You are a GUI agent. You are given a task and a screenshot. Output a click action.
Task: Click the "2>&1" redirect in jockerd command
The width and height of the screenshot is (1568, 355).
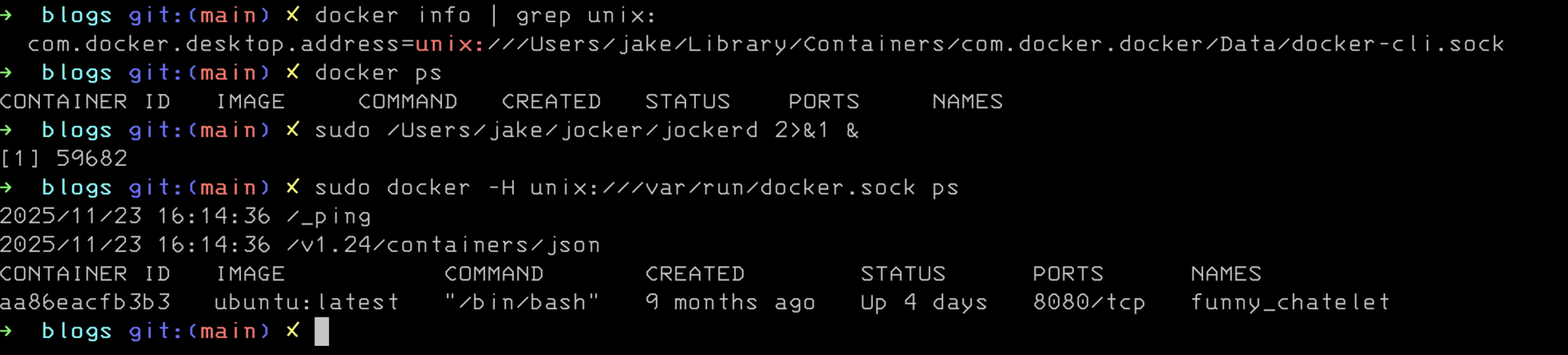[801, 131]
